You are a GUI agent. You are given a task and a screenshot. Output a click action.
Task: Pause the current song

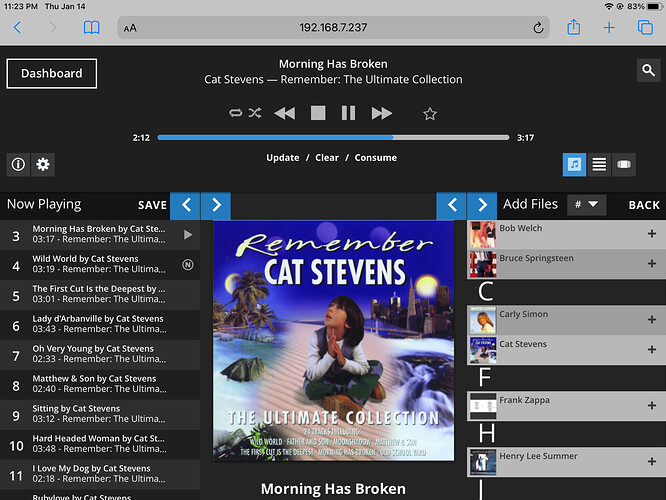tap(348, 113)
